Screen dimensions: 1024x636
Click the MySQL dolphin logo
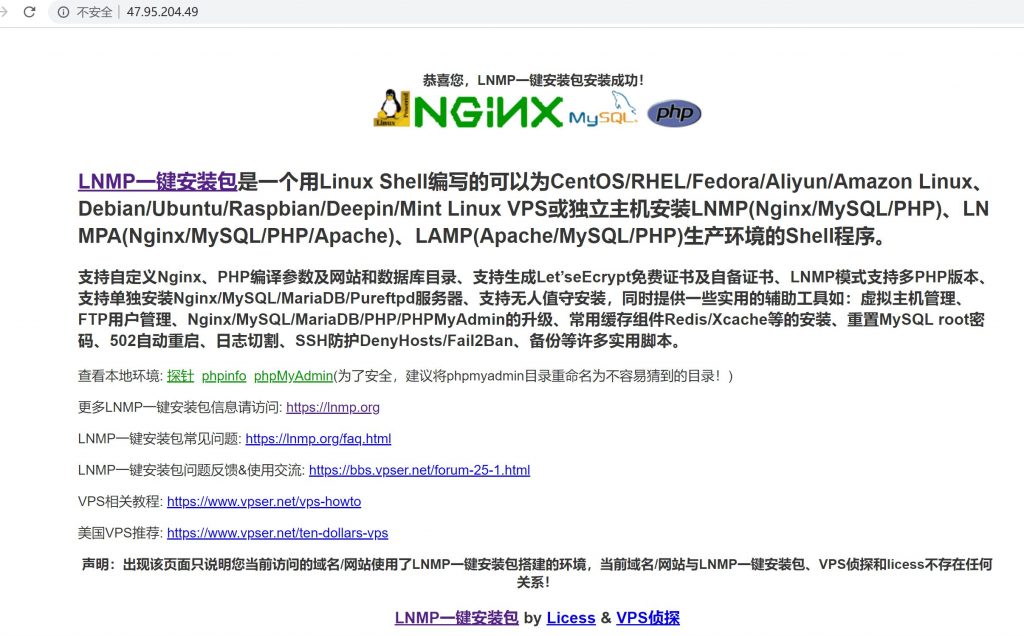pyautogui.click(x=603, y=108)
